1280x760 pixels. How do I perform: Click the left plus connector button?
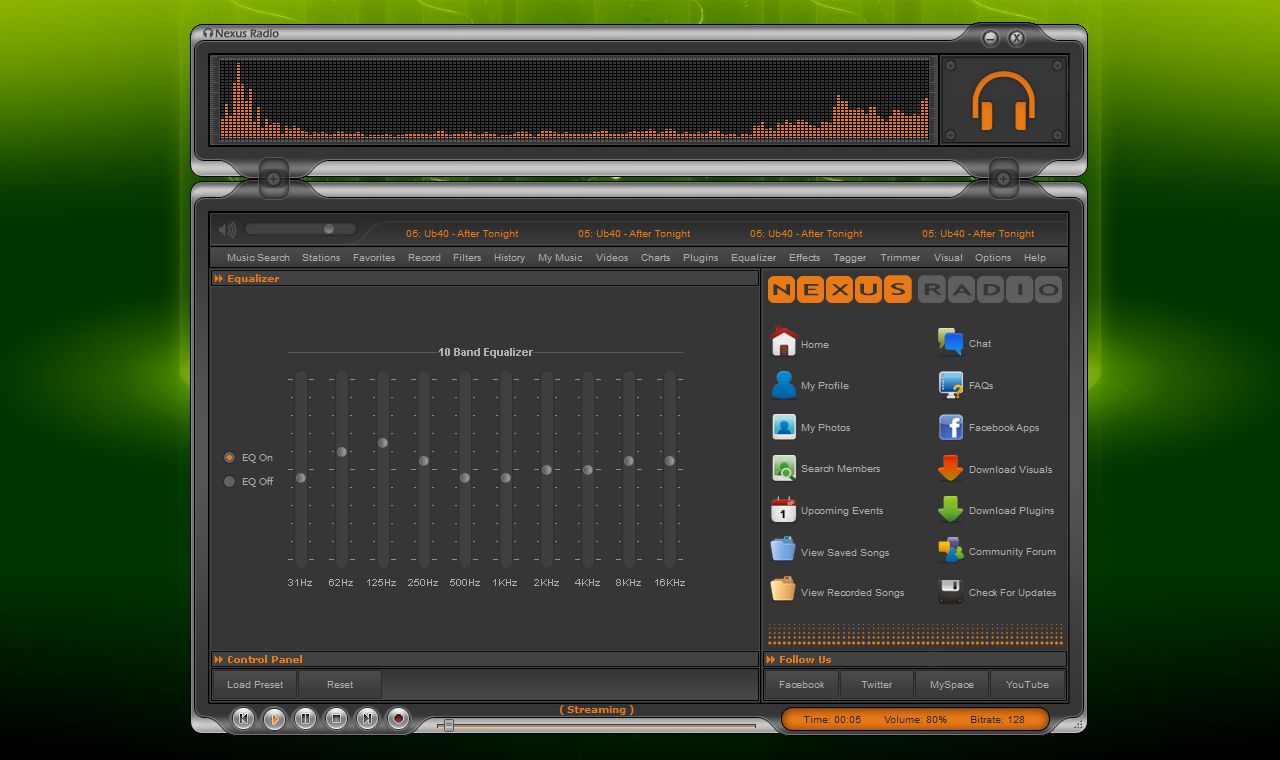pos(273,179)
